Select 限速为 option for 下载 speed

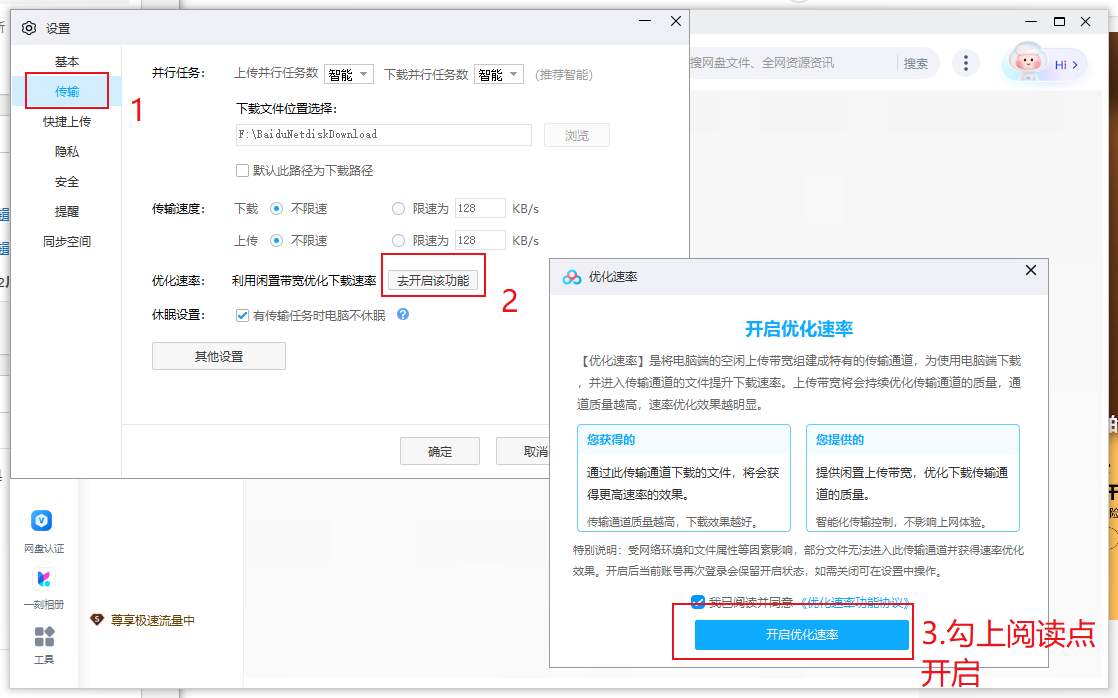399,209
